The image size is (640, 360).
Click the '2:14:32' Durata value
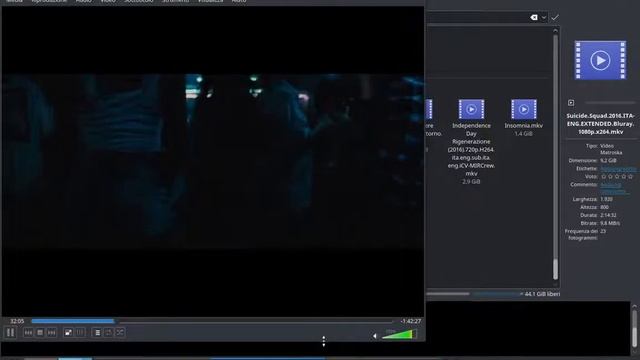[x=608, y=215]
